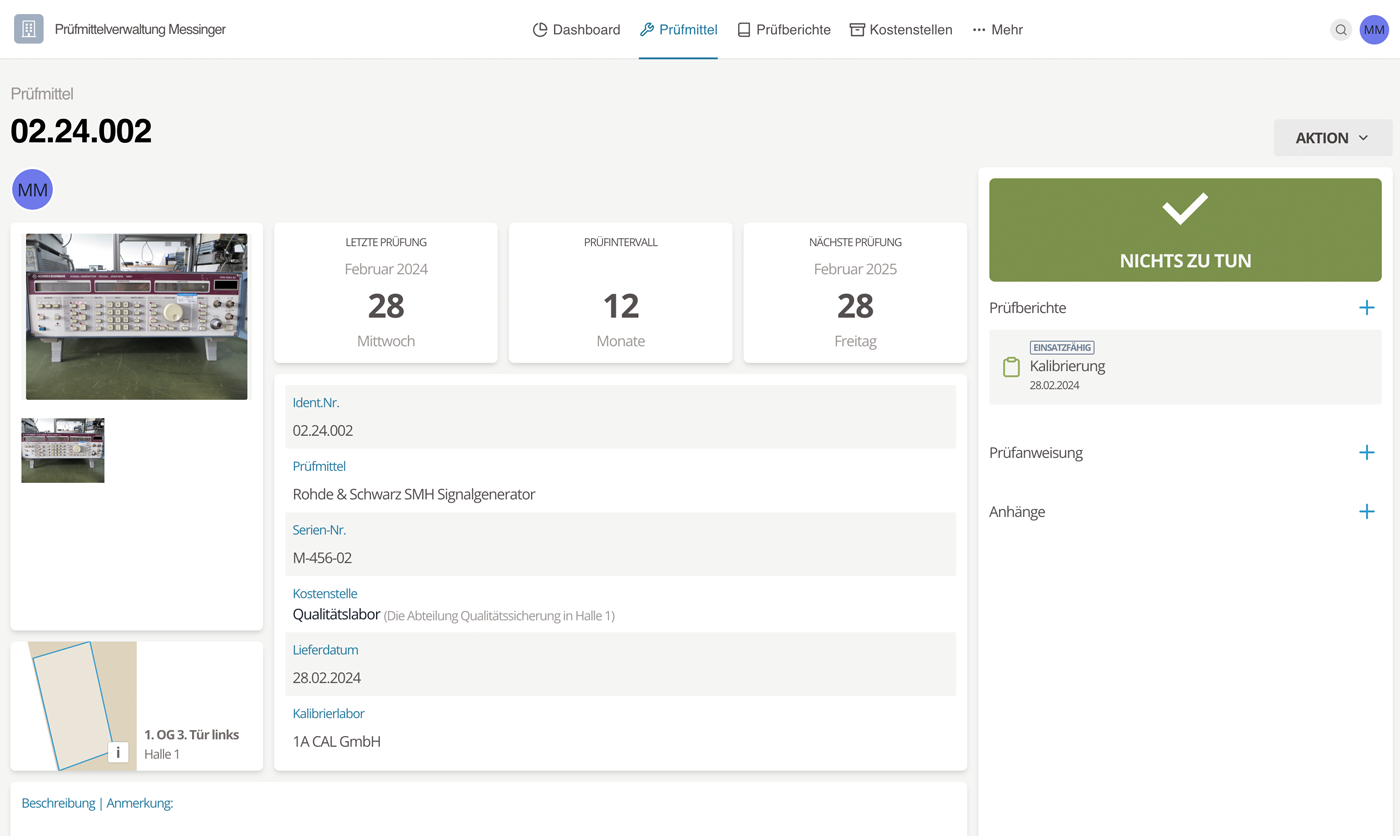The width and height of the screenshot is (1400, 836).
Task: Add a new Prüfbericht with plus icon
Action: [x=1367, y=308]
